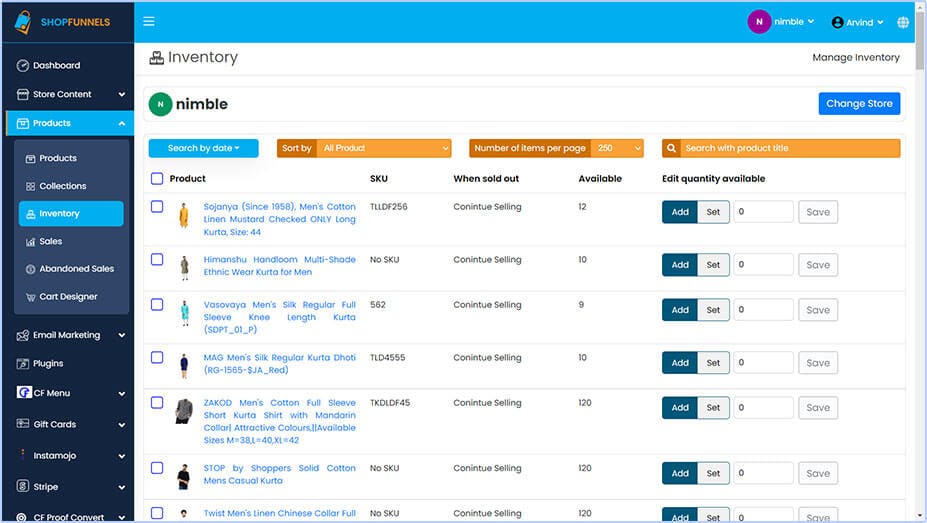This screenshot has width=927, height=523.
Task: Expand the Store Content menu chevron
Action: pyautogui.click(x=122, y=95)
